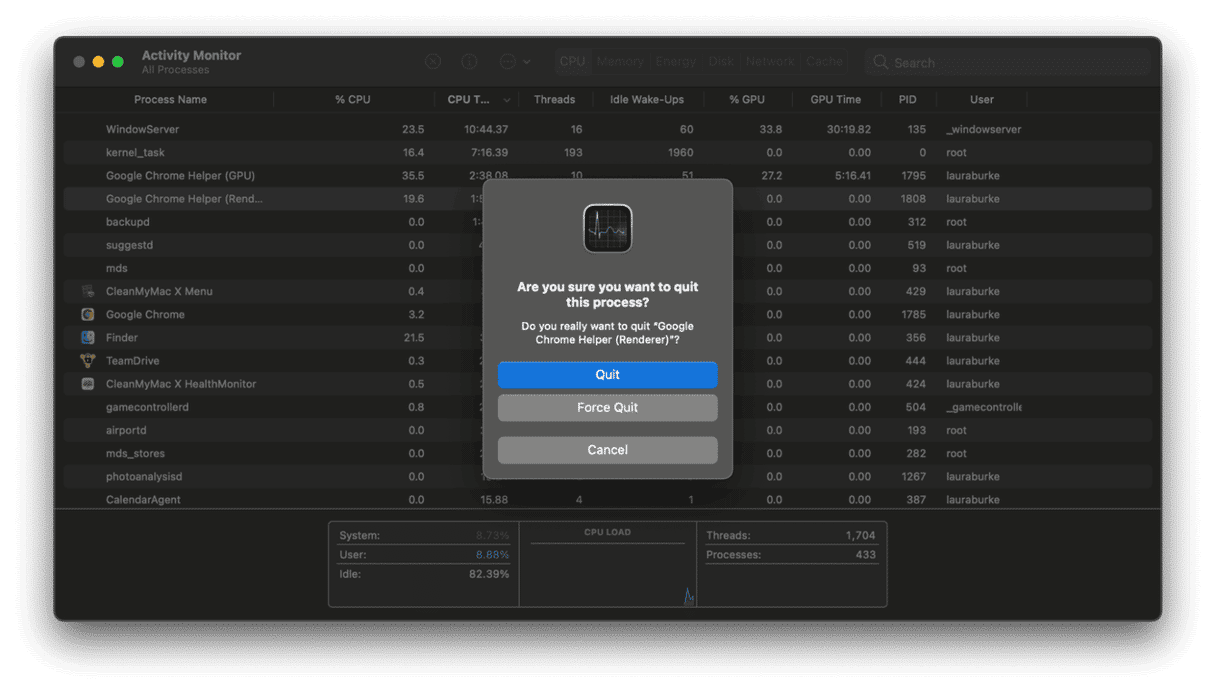Viewport: 1216px width, 693px height.
Task: Click the CleanMyMac X Menu icon
Action: (x=88, y=291)
